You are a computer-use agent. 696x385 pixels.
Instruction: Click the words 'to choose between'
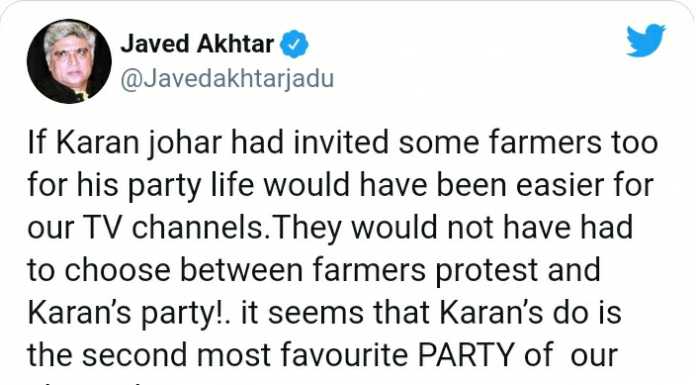[x=165, y=270]
